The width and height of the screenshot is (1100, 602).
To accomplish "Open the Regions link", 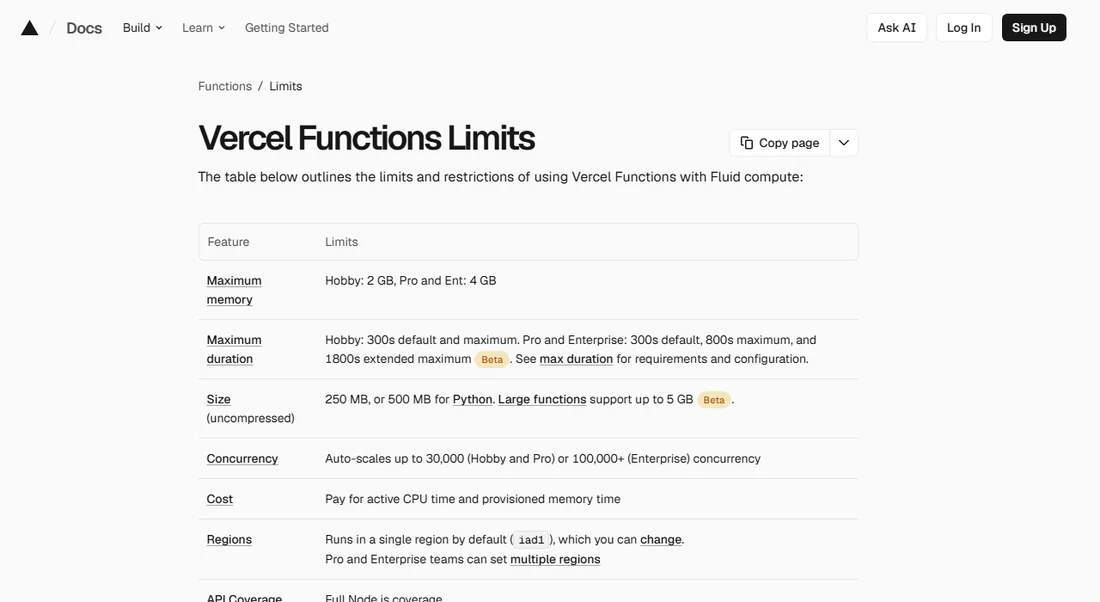I will point(229,539).
